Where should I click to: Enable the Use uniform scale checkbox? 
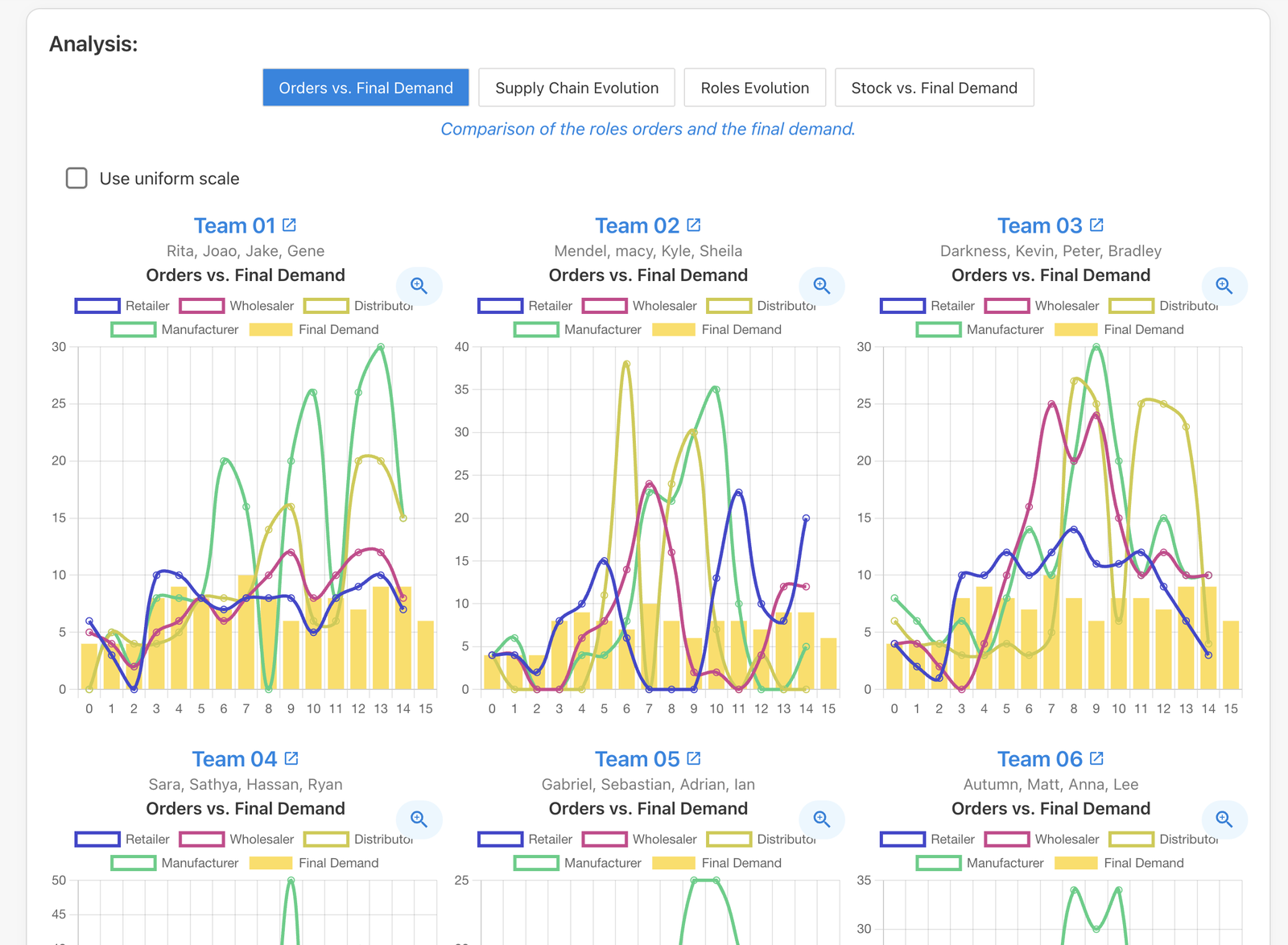(76, 178)
